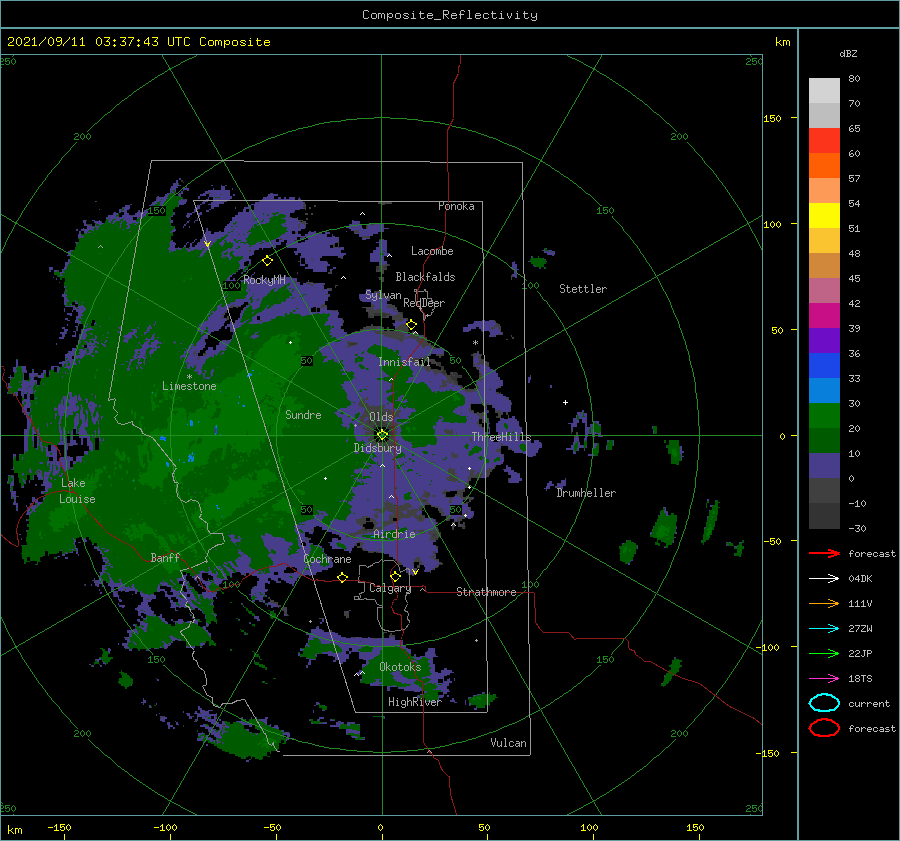Select the yellow 51-54 dBZ color swatch
The height and width of the screenshot is (841, 900).
pos(824,216)
